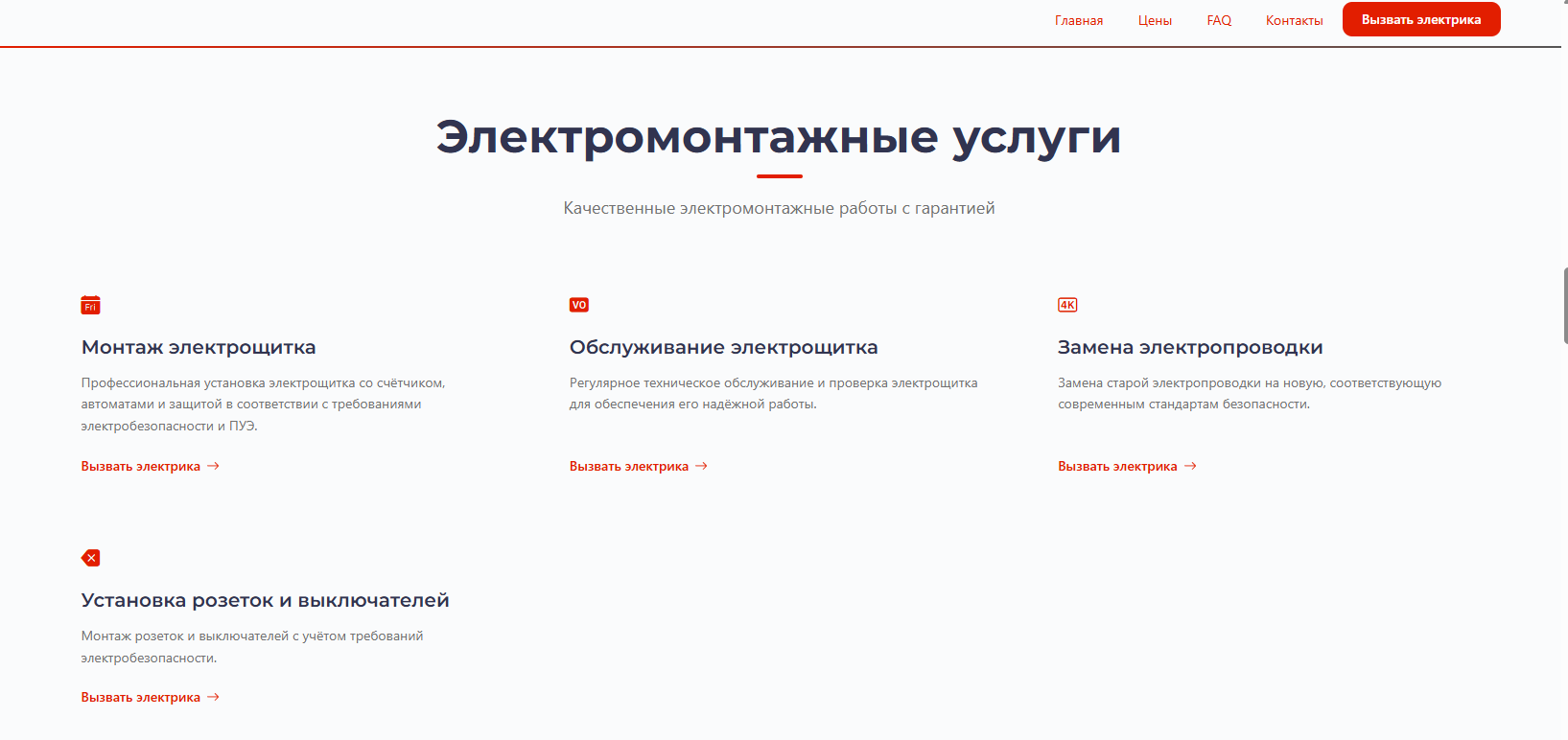Navigate to Контакты in the header
This screenshot has width=1568, height=740.
[1294, 20]
